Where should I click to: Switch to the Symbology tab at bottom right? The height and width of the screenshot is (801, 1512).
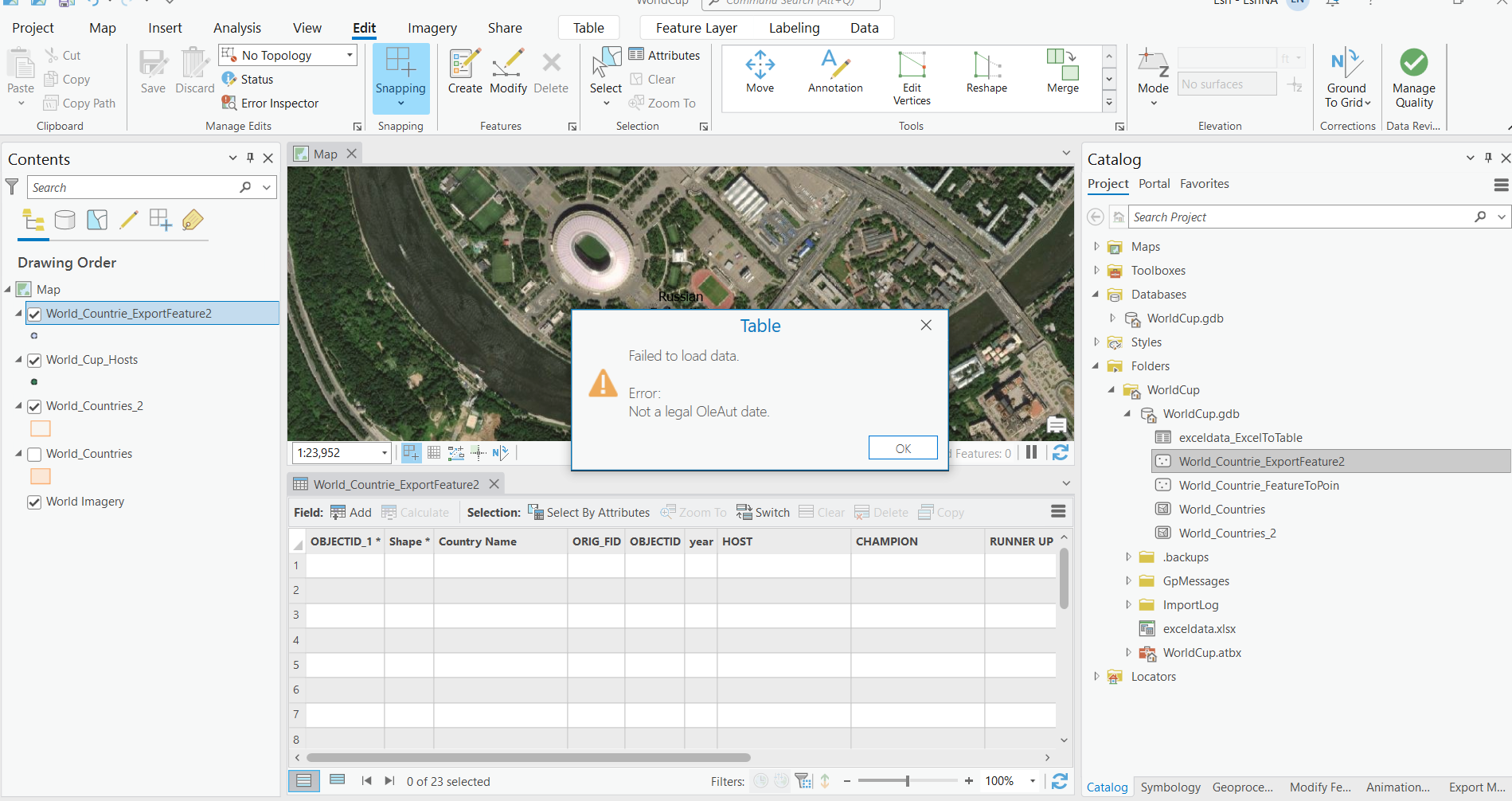click(x=1170, y=787)
